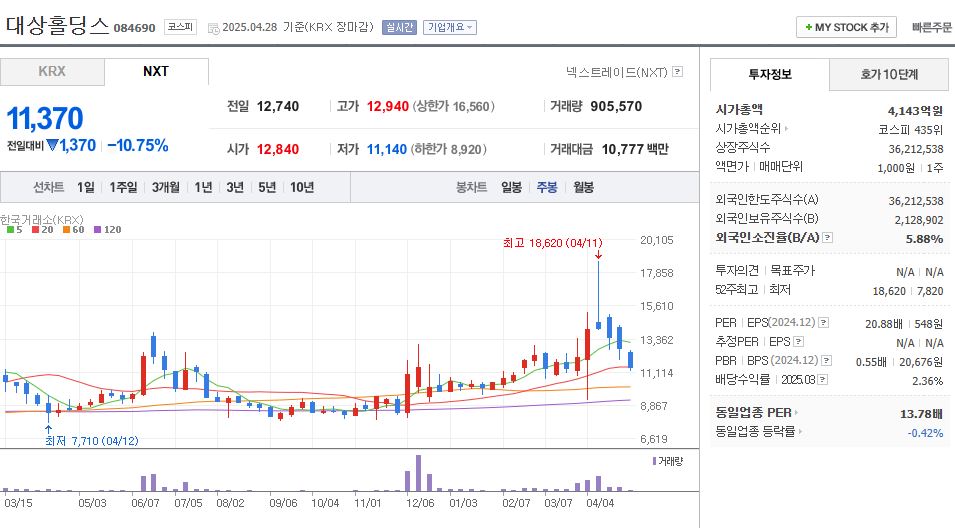Image resolution: width=955 pixels, height=528 pixels.
Task: Click the purple 120-day moving average legend
Action: [x=108, y=230]
